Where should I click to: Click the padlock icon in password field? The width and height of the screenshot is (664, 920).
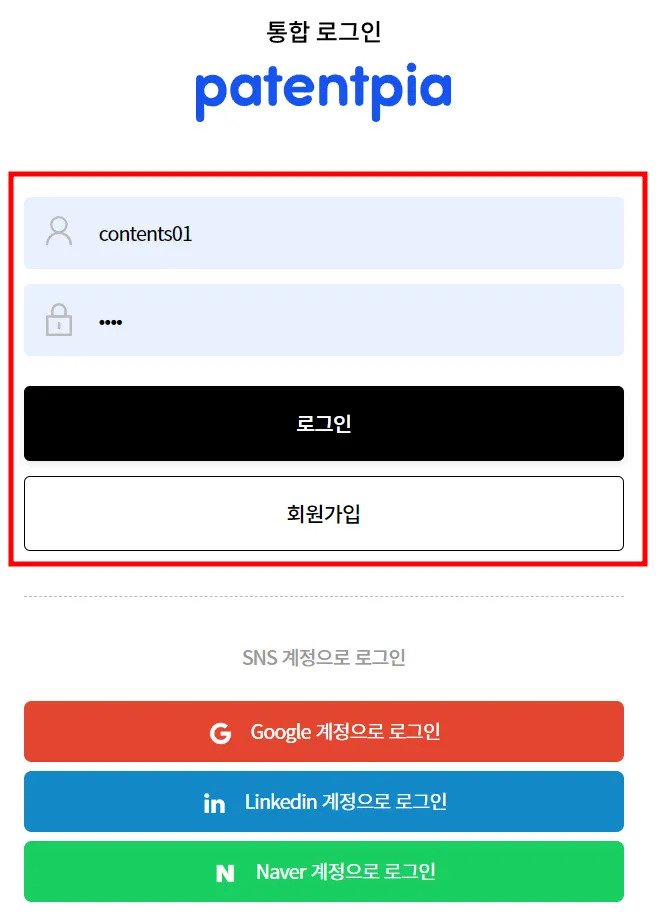[59, 320]
